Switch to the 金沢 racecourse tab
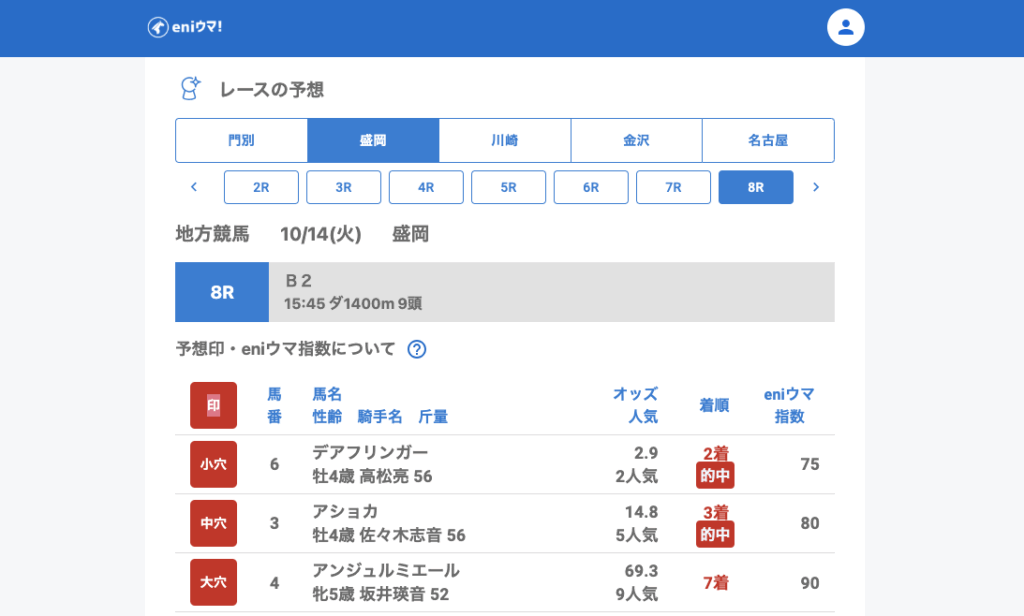The image size is (1024, 616). tap(636, 140)
